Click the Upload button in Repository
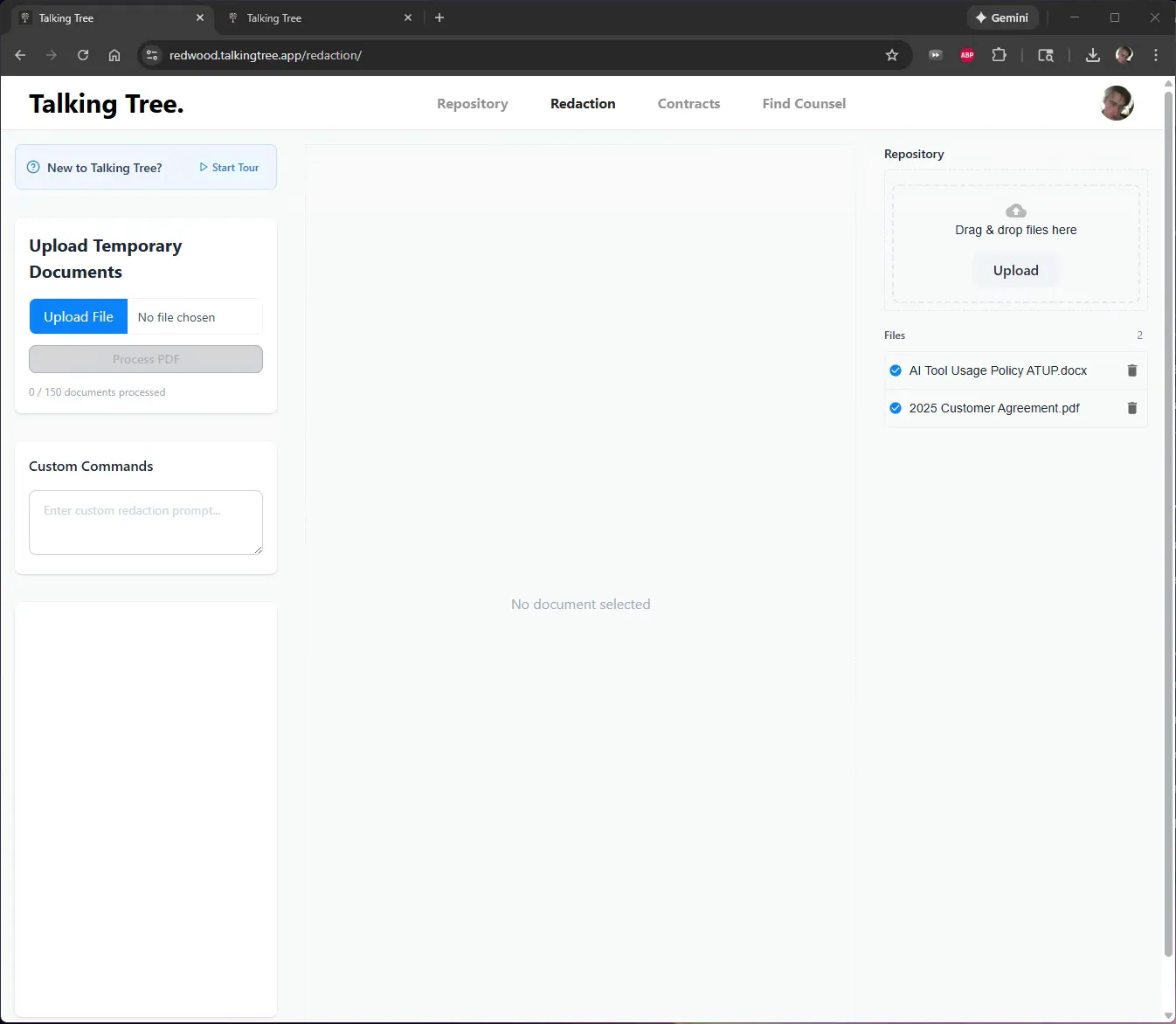This screenshot has height=1024, width=1176. coord(1016,270)
